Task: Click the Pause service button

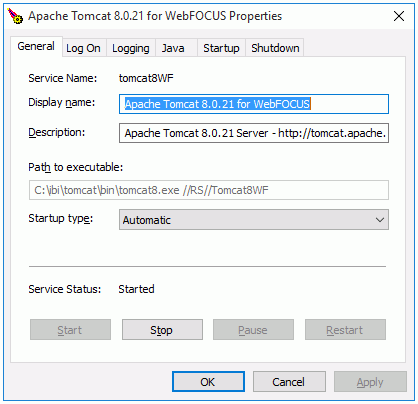Action: [253, 330]
